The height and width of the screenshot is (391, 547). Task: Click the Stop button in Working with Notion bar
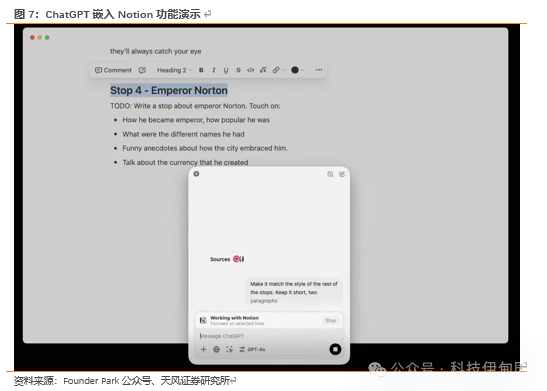tap(330, 320)
